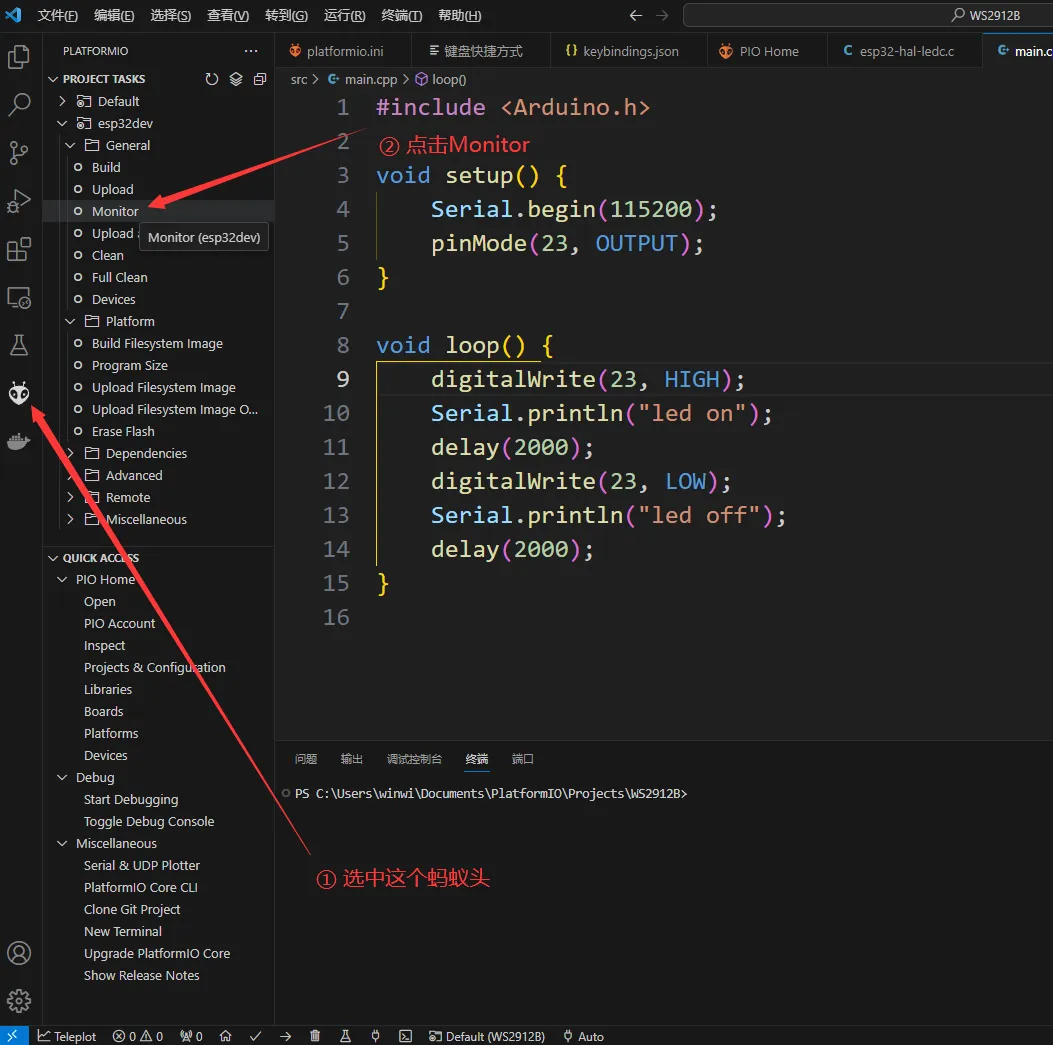Click PlatformIO Upload arrow in status bar
This screenshot has height=1045, width=1053.
(x=285, y=1036)
